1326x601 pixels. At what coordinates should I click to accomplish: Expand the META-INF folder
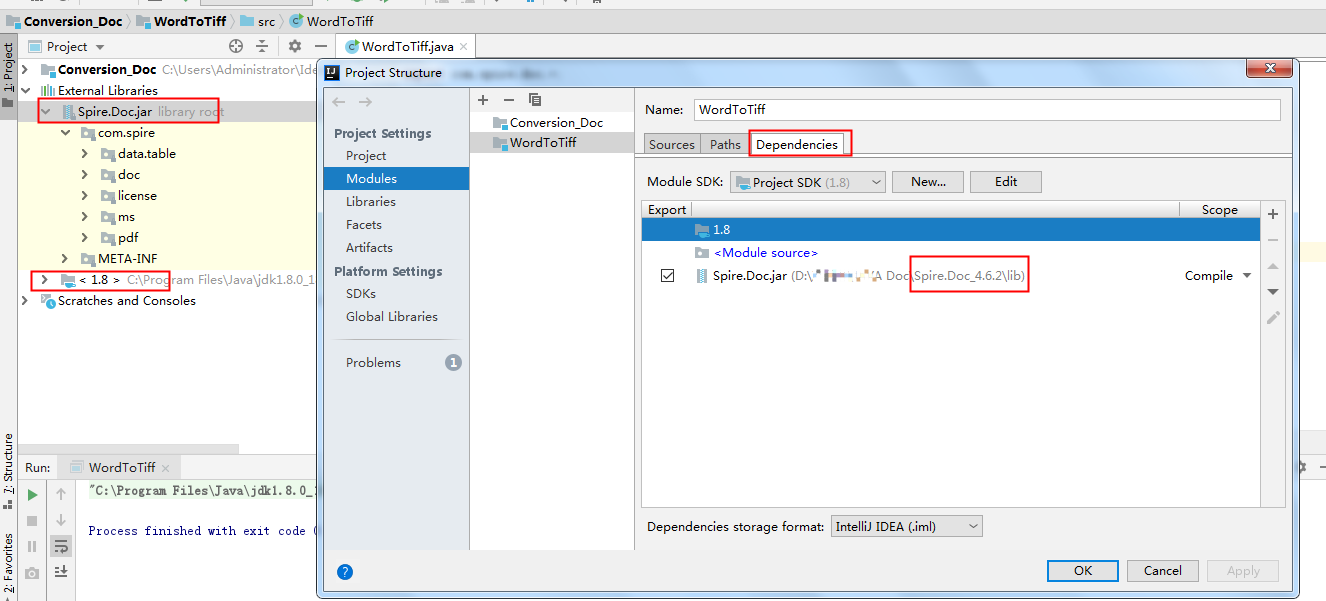coord(65,259)
